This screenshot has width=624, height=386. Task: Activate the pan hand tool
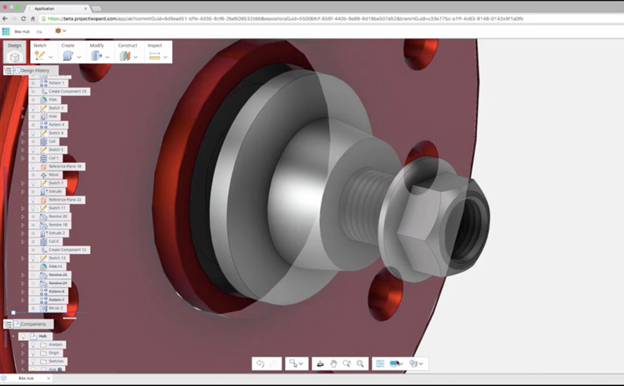(333, 364)
